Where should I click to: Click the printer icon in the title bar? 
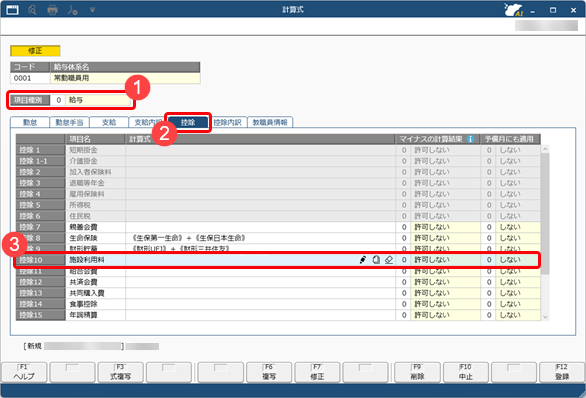click(x=52, y=10)
